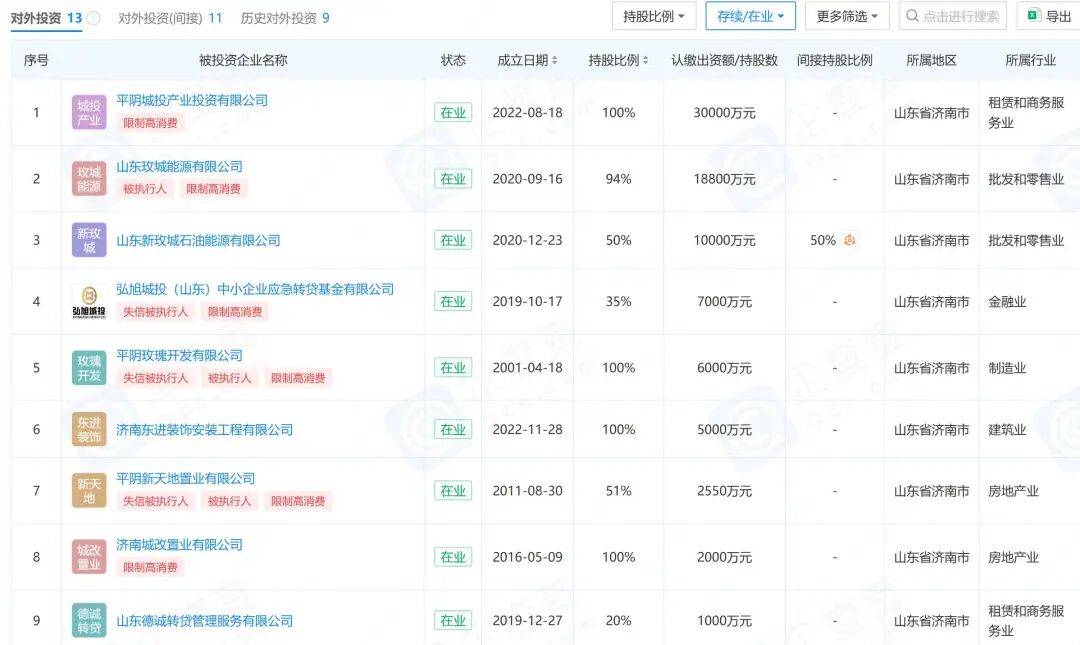Open the 存续/在业 status dropdown
This screenshot has width=1080, height=645.
[x=750, y=16]
